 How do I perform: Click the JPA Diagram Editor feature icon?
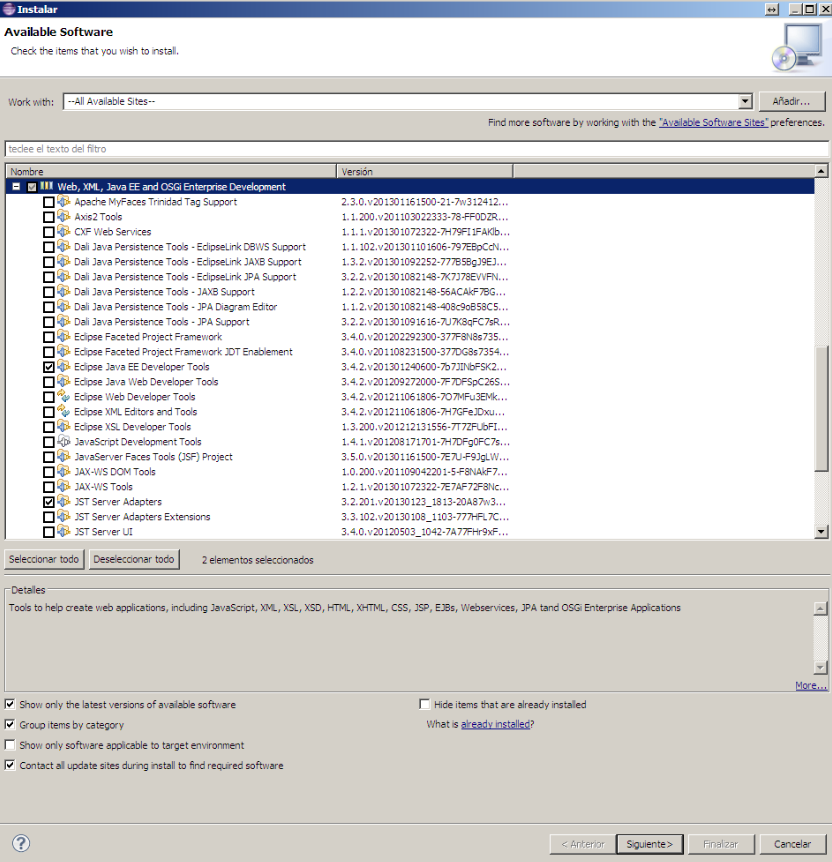[x=64, y=307]
